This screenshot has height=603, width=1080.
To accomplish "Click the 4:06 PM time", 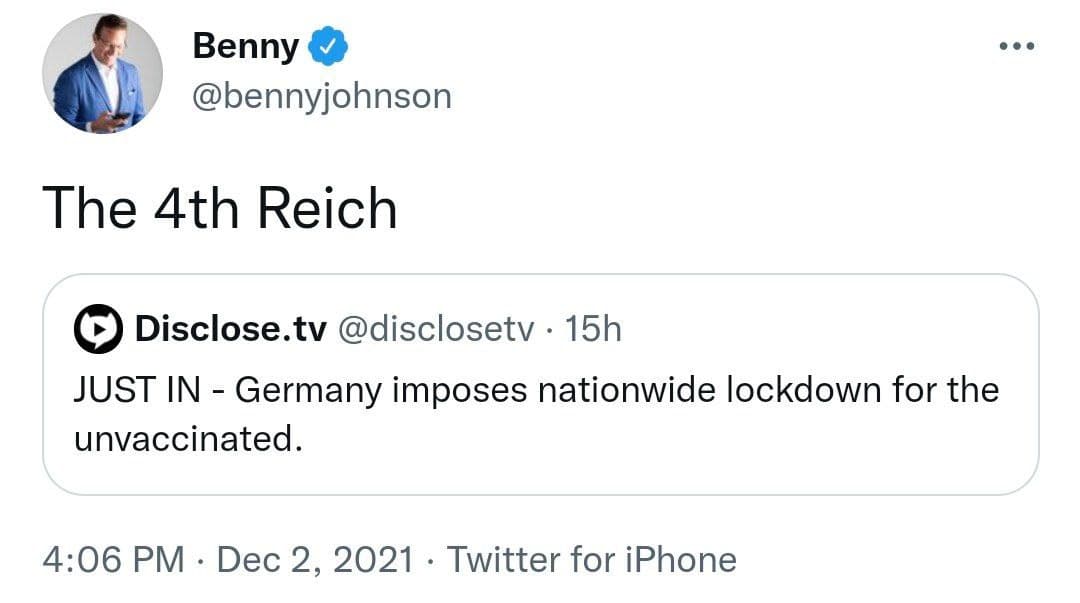I will click(x=113, y=560).
